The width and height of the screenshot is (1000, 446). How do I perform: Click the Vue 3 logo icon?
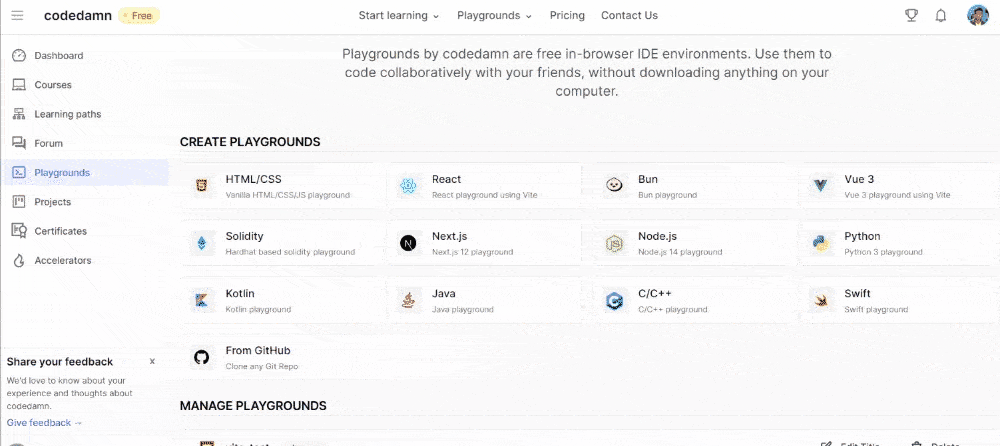coord(820,186)
